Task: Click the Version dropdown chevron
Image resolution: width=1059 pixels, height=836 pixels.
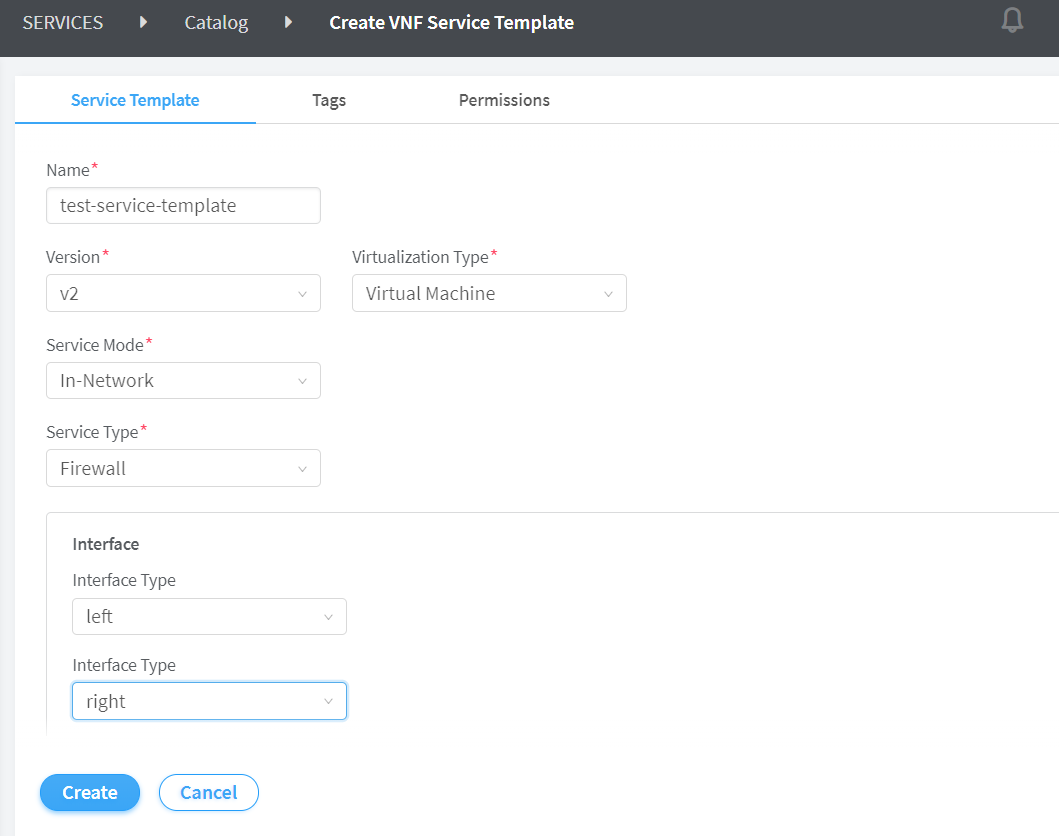Action: (302, 294)
